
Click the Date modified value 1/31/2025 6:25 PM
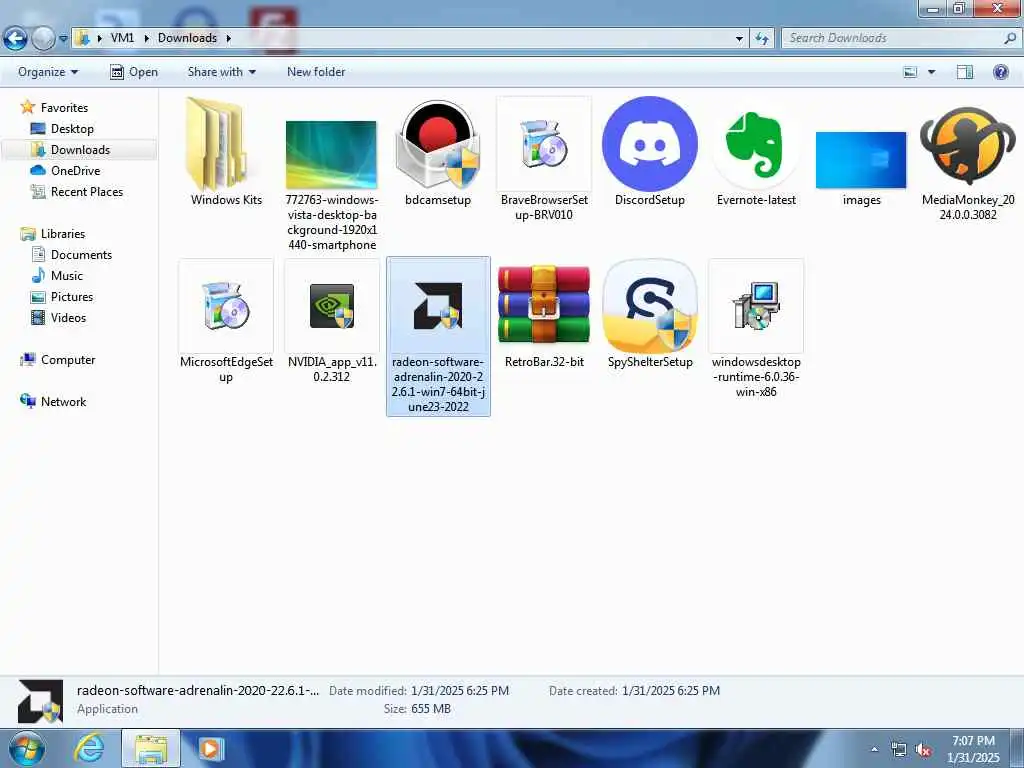[460, 690]
